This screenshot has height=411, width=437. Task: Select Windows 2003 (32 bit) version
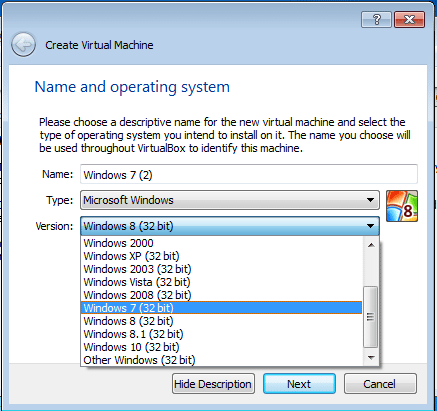221,269
